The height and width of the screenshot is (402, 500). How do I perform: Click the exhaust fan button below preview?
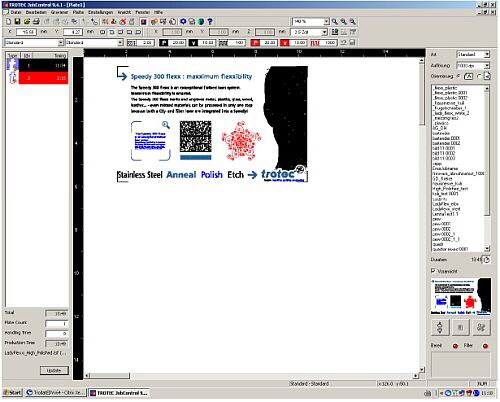coord(481,327)
